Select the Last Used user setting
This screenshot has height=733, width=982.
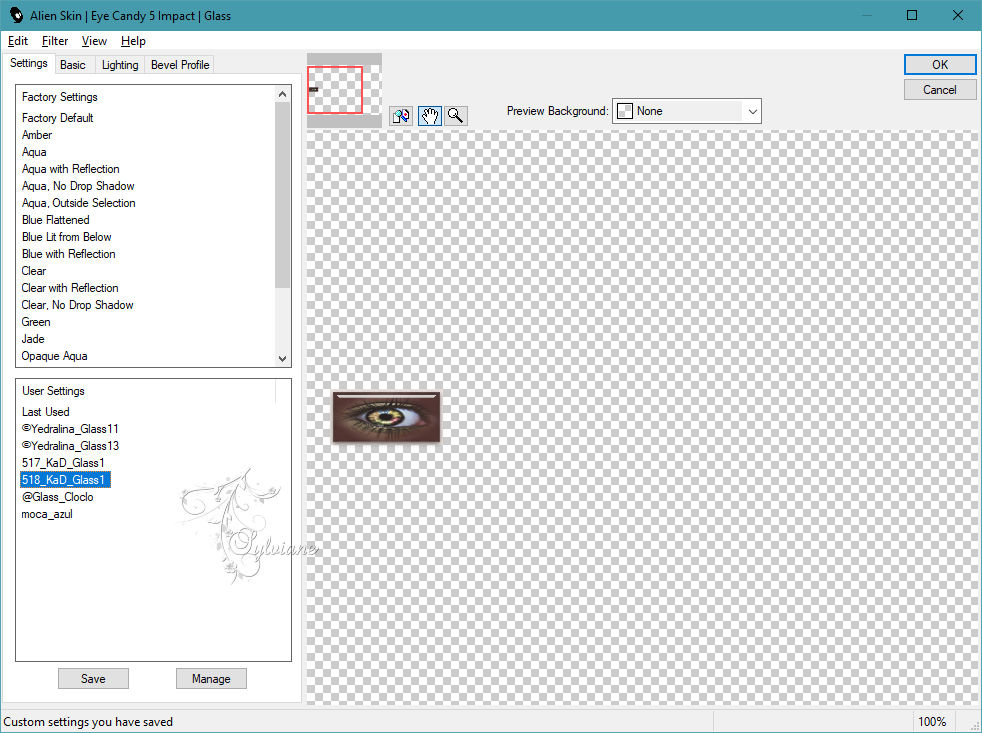[x=46, y=412]
